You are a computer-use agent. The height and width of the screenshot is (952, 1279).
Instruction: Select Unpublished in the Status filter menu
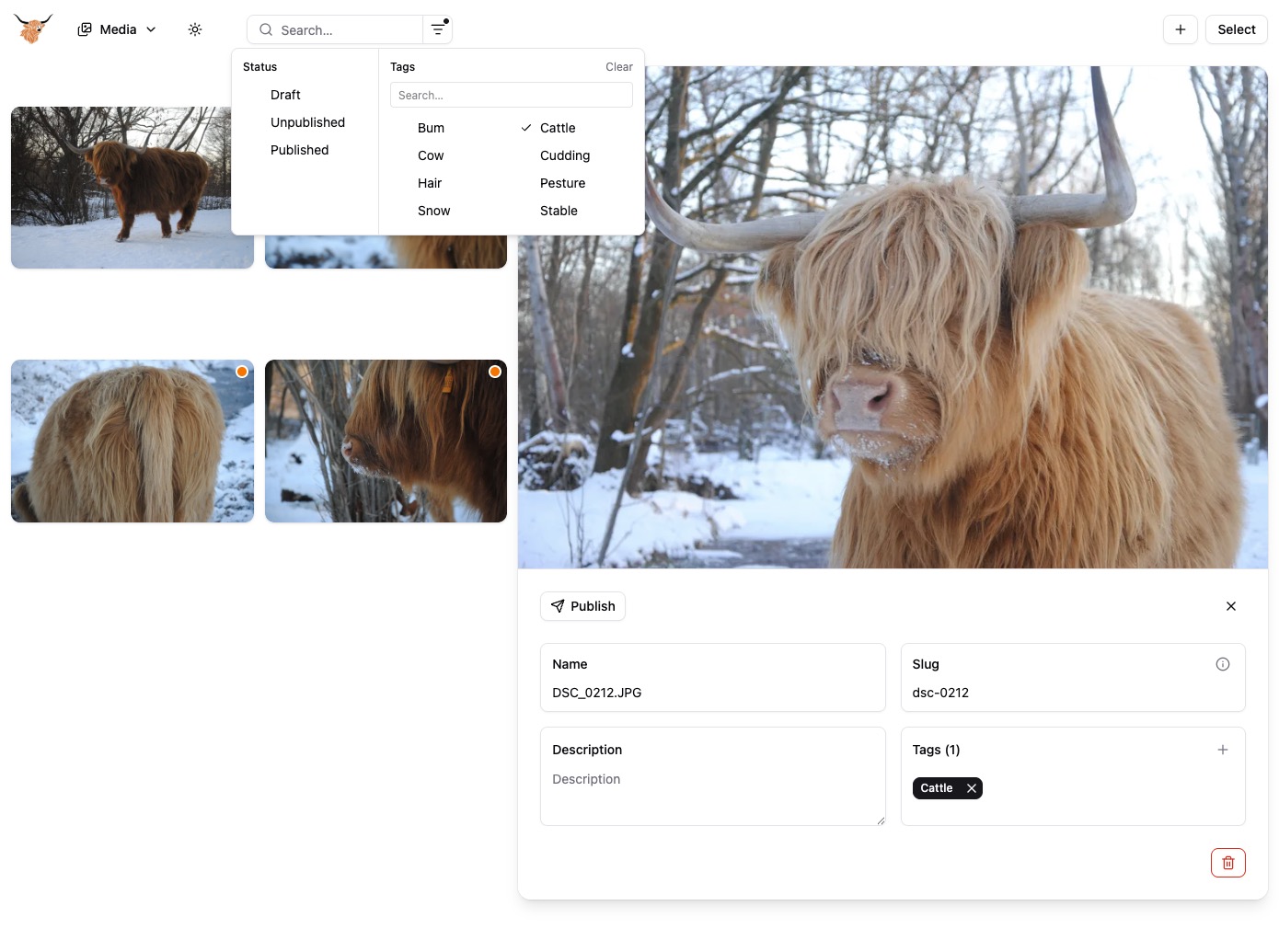(307, 122)
